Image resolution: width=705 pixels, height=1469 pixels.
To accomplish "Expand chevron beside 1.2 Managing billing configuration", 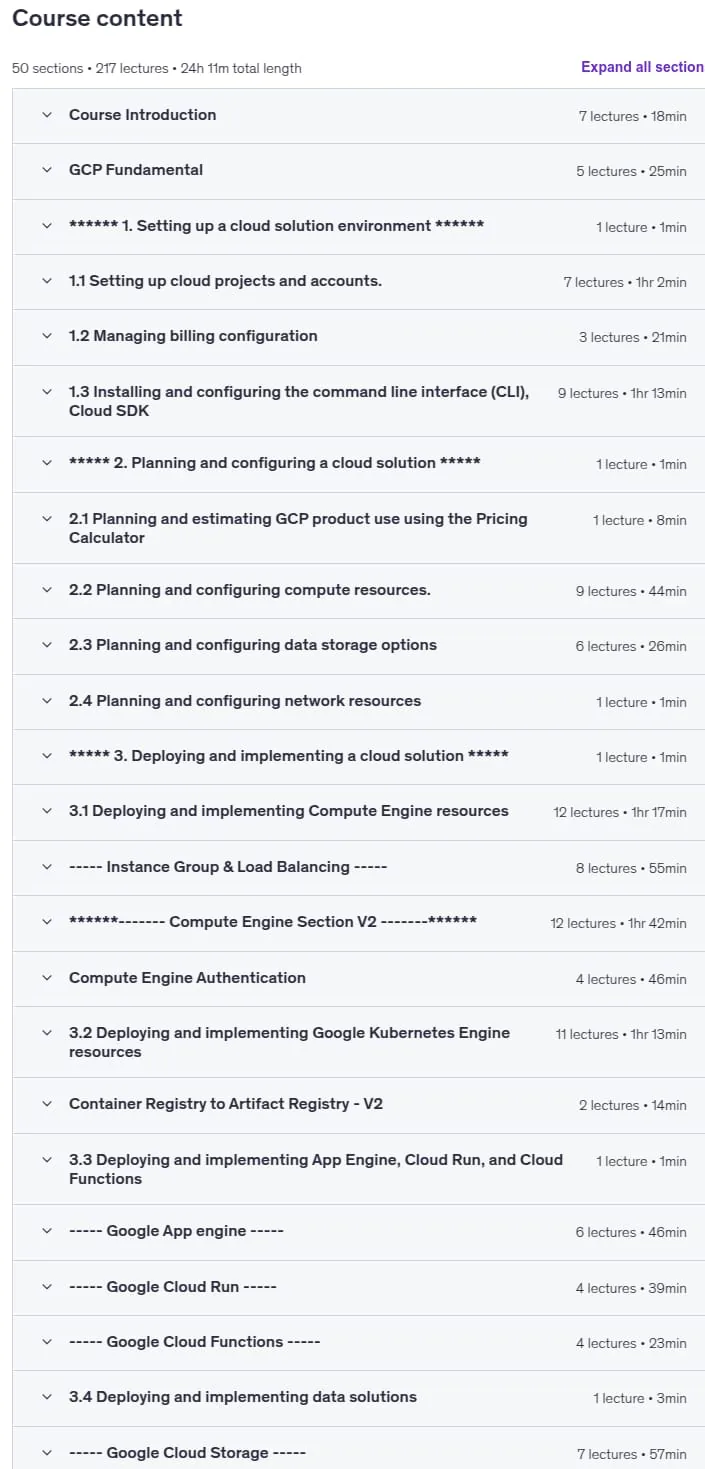I will pyautogui.click(x=46, y=336).
